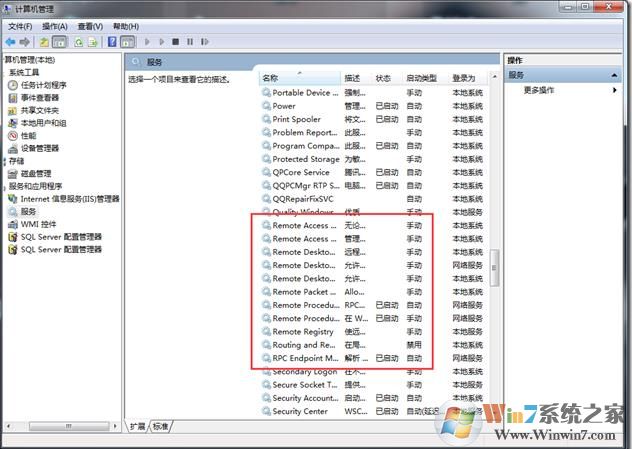Select 共享文件夹 tree node

[33, 110]
